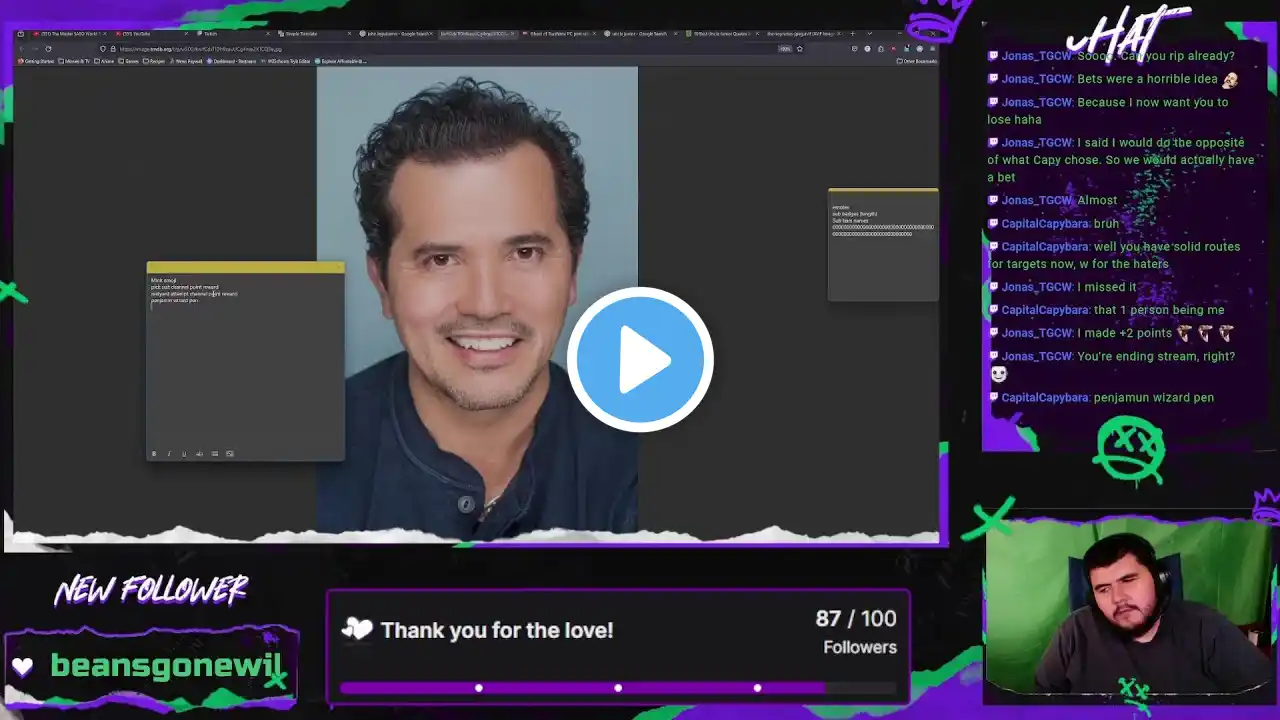Image resolution: width=1280 pixels, height=720 pixels.
Task: Play the video with the large blue button
Action: tap(640, 360)
